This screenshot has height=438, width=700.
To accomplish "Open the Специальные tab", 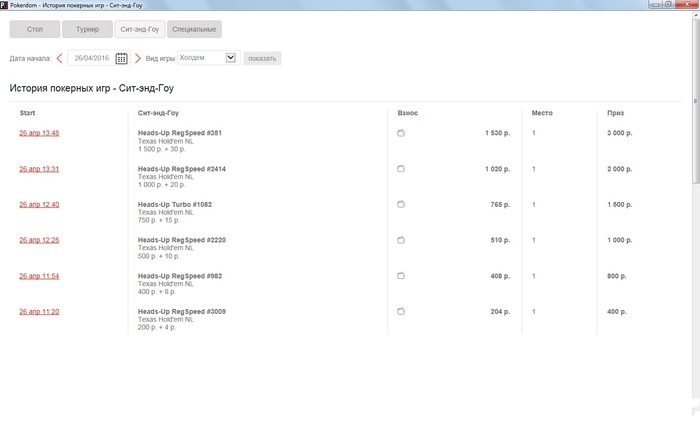I will point(194,29).
